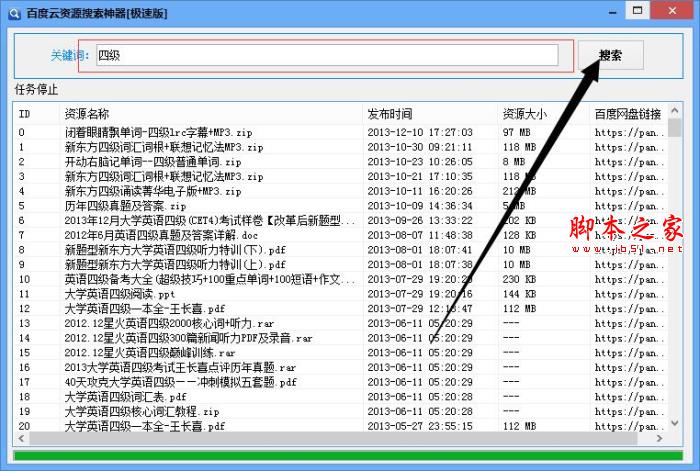Click the 任务停止 status text
Viewport: 700px width, 471px height.
tap(36, 89)
